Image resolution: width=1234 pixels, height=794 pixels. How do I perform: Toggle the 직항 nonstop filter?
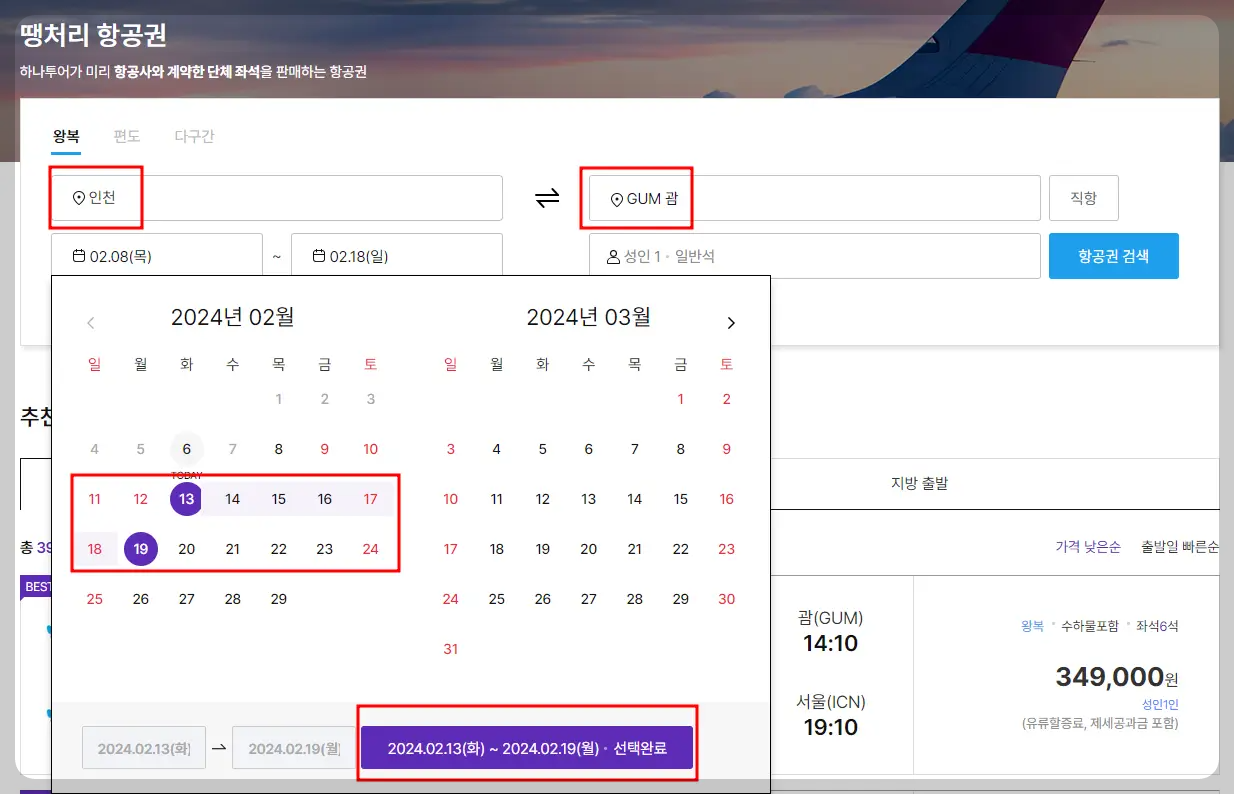pos(1084,197)
